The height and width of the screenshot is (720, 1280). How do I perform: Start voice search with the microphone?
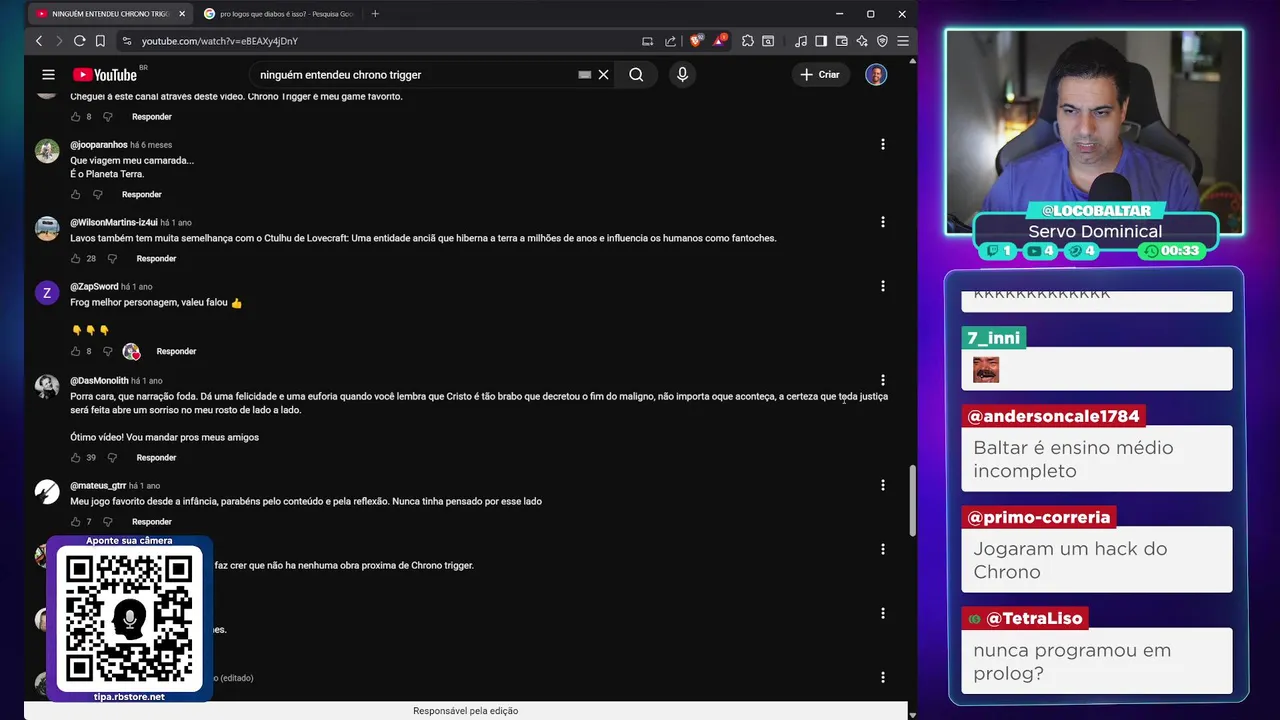point(682,75)
